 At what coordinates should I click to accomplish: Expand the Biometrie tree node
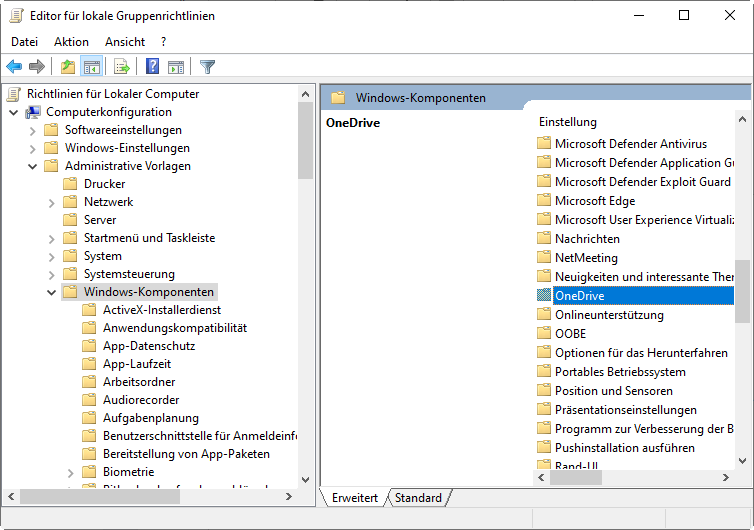(x=71, y=473)
